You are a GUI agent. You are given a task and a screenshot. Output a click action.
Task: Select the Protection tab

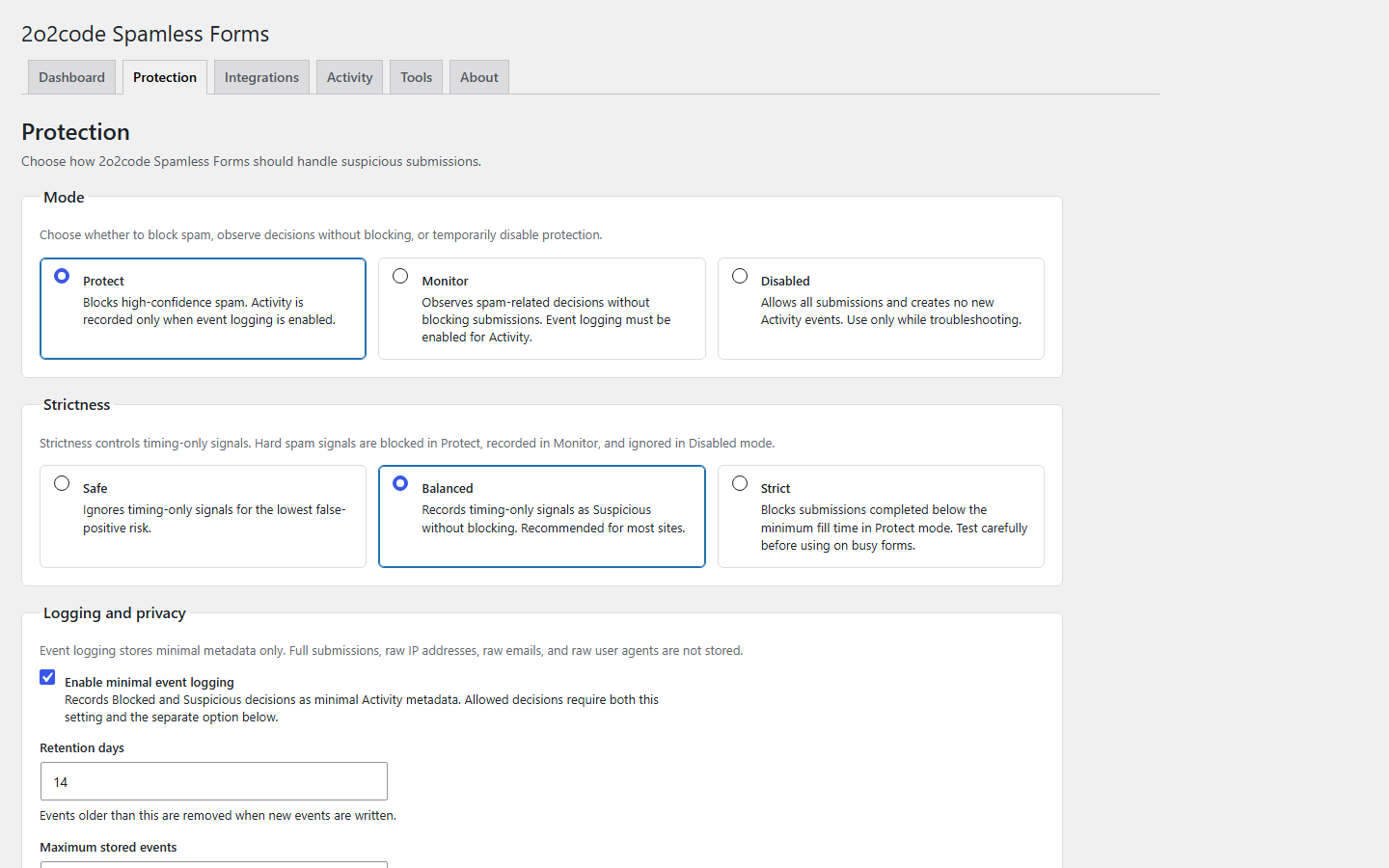pos(165,77)
